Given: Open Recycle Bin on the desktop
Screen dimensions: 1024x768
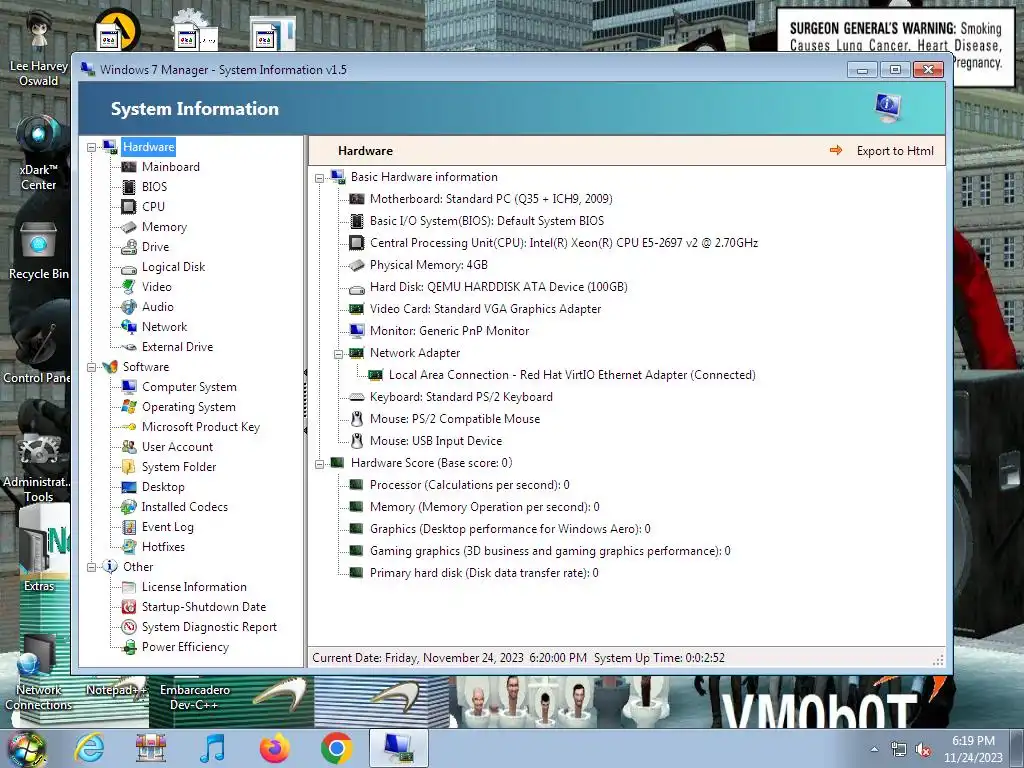Looking at the screenshot, I should click(x=38, y=251).
